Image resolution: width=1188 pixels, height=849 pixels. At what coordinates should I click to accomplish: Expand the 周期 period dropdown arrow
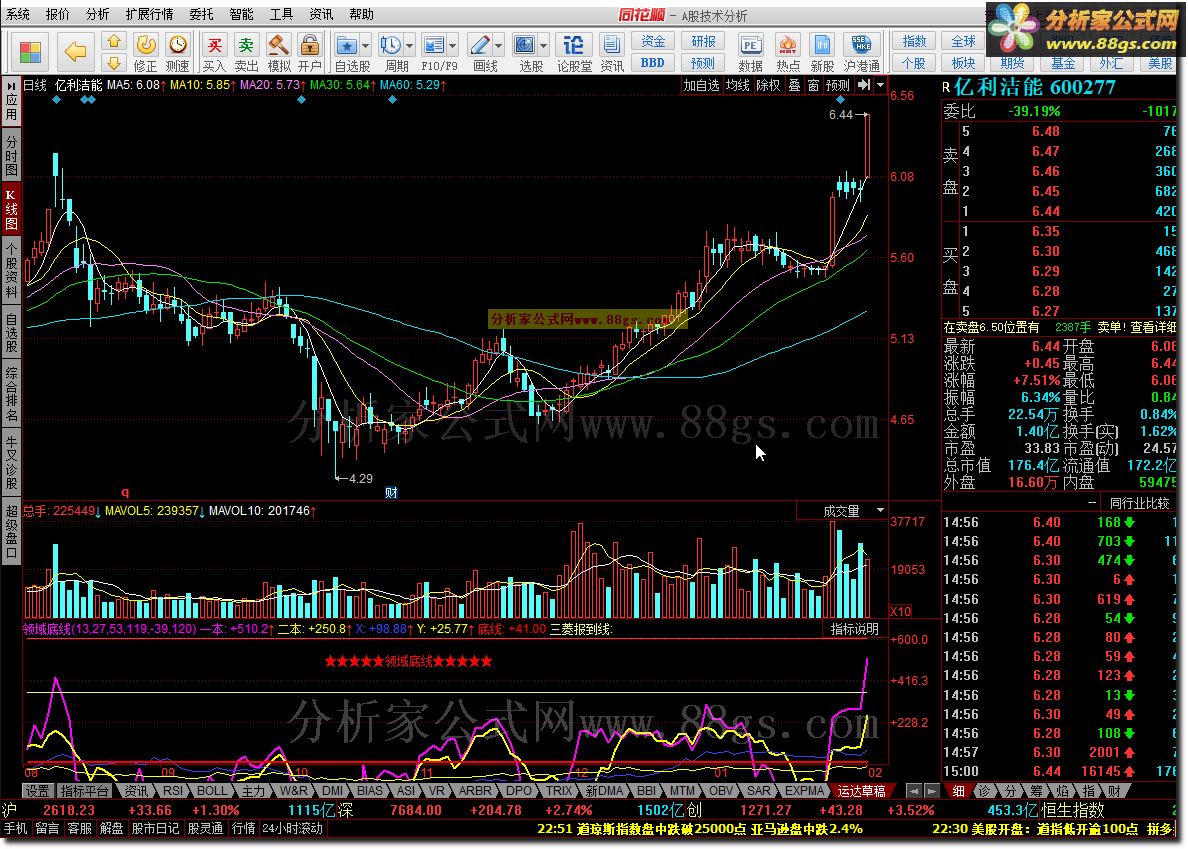pos(410,45)
